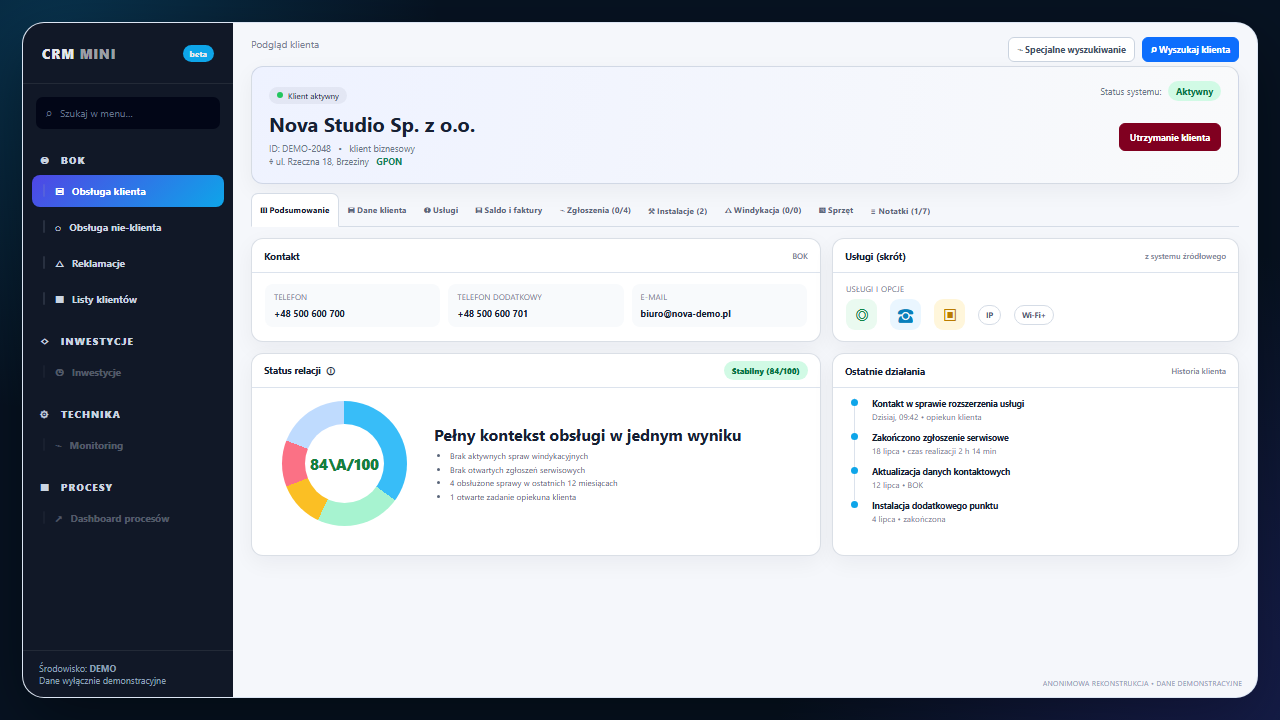
Task: Click the BOK link in Kontakt card
Action: click(x=800, y=256)
